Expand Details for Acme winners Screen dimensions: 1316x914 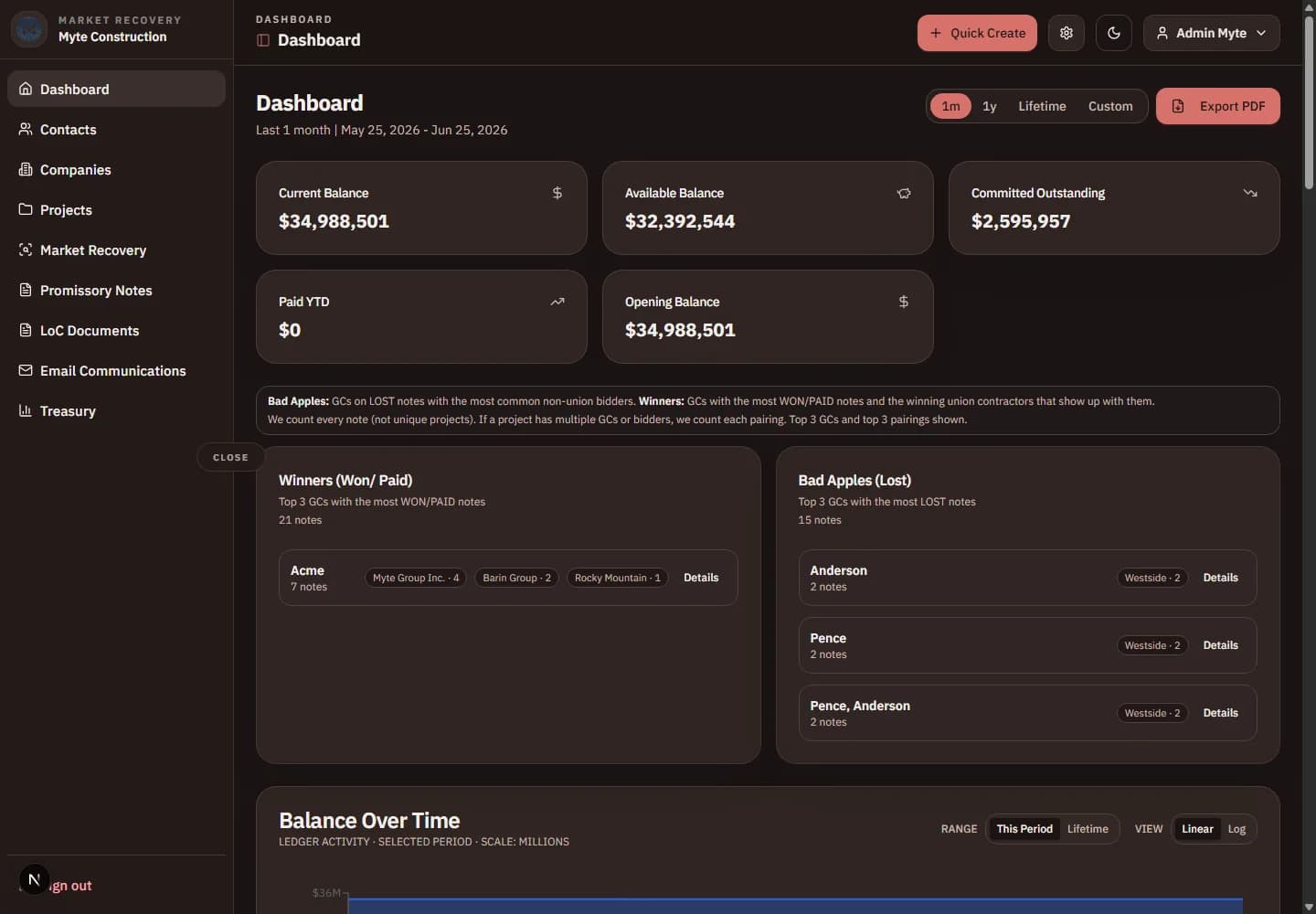tap(701, 578)
